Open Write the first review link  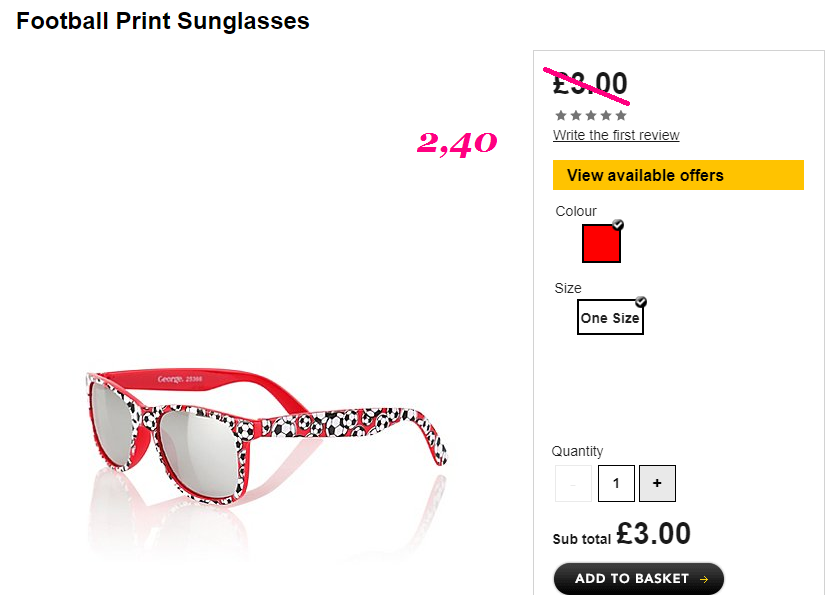point(616,135)
